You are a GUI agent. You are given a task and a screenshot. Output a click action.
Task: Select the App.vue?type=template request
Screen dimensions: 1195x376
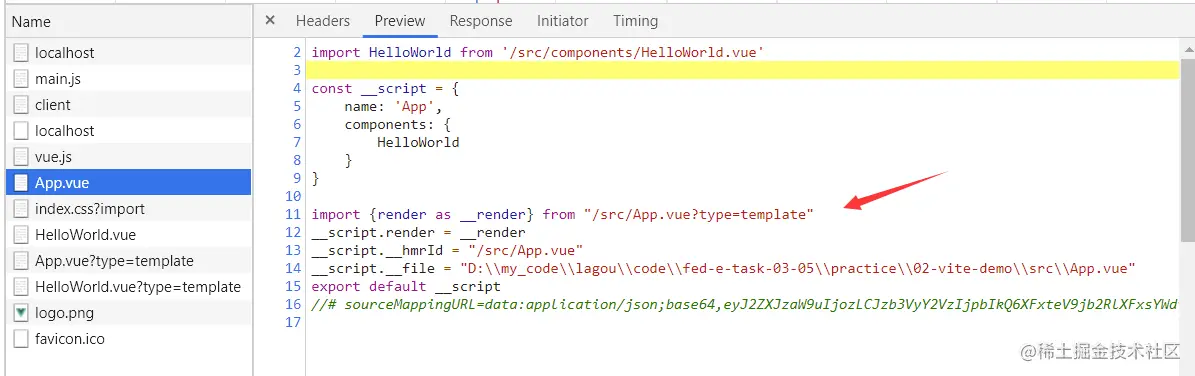(x=129, y=260)
